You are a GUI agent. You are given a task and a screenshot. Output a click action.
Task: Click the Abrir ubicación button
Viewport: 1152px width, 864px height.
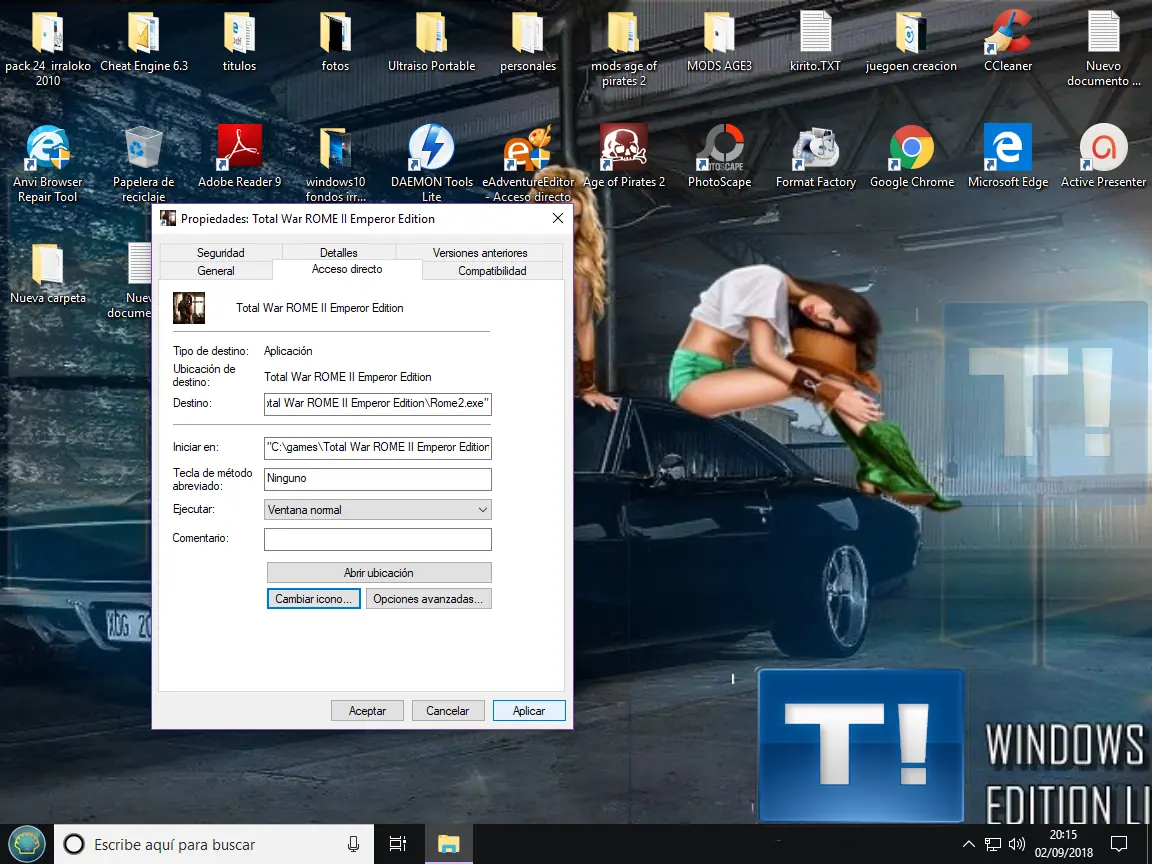(379, 572)
